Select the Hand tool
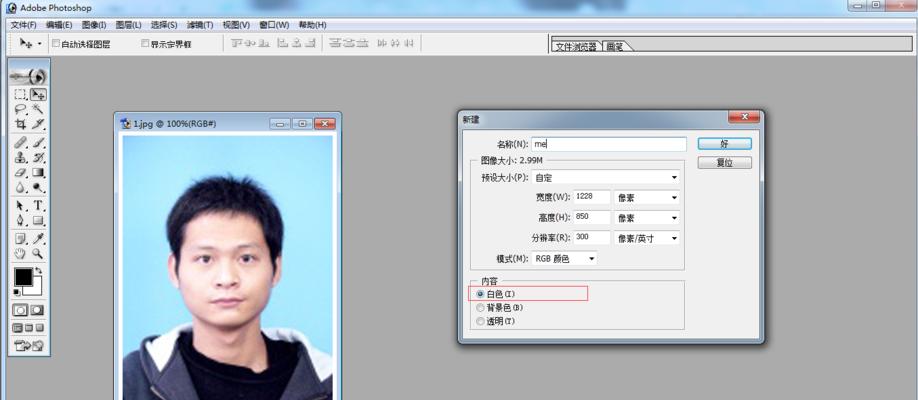The image size is (918, 400). coord(21,254)
